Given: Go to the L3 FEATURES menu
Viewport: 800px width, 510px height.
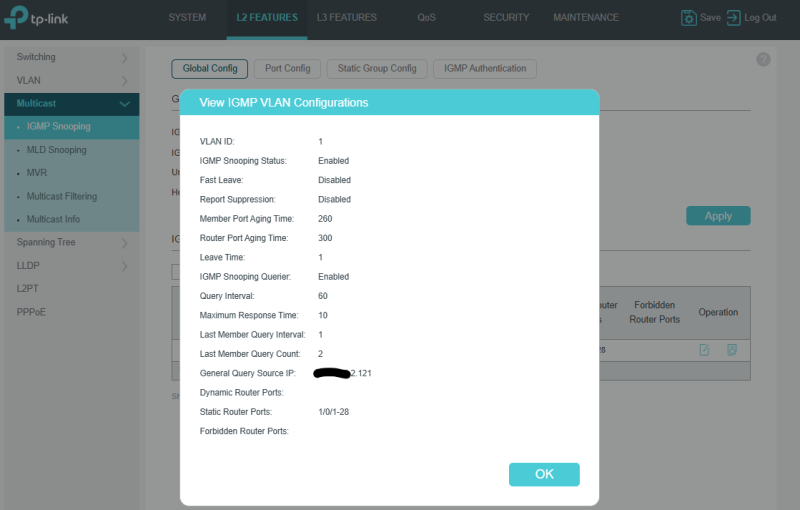Looking at the screenshot, I should click(x=347, y=18).
